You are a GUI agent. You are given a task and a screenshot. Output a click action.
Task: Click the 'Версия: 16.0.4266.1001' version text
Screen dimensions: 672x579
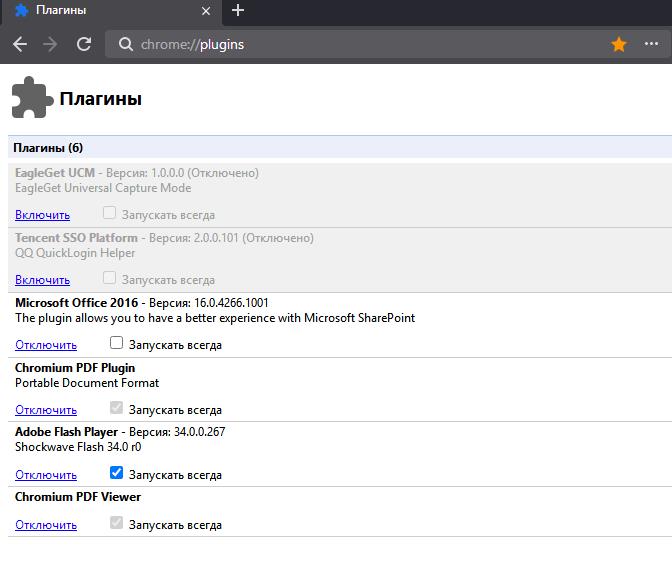coord(209,303)
